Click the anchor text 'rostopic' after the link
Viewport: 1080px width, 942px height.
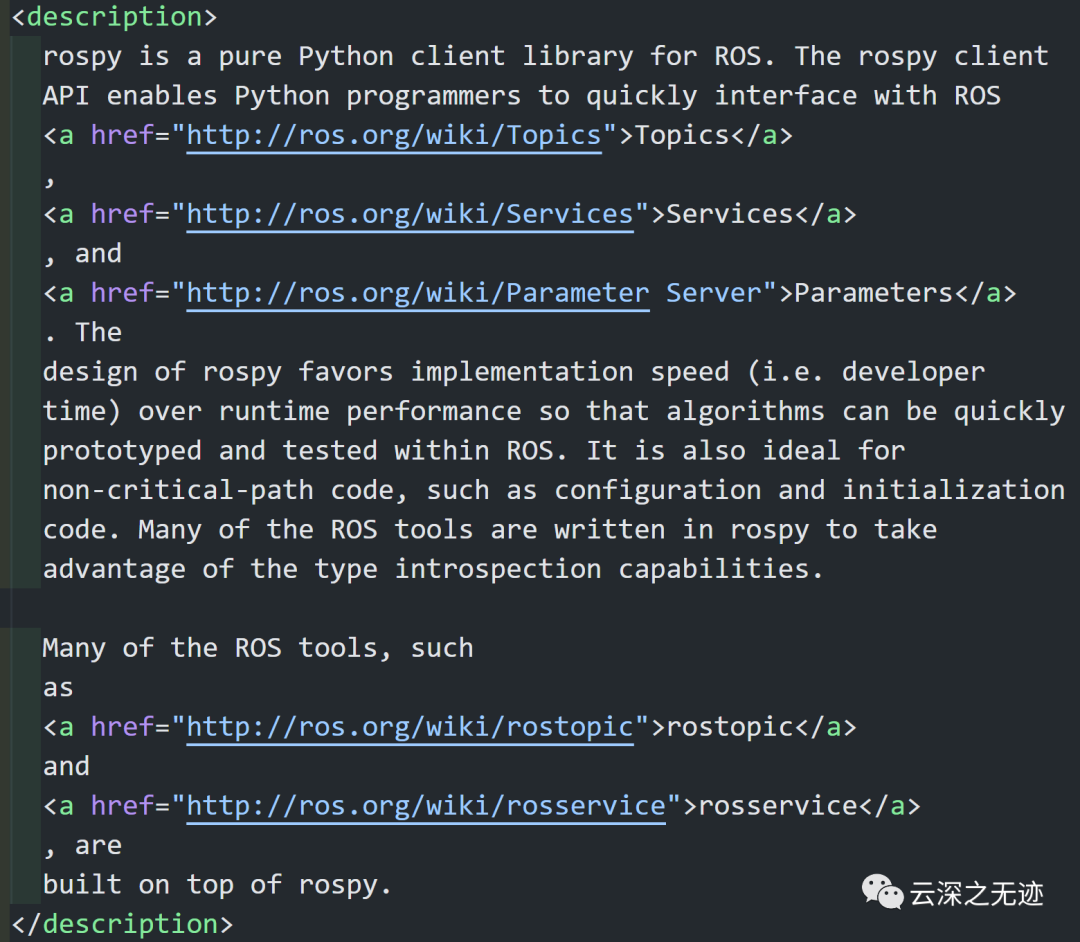pyautogui.click(x=729, y=727)
